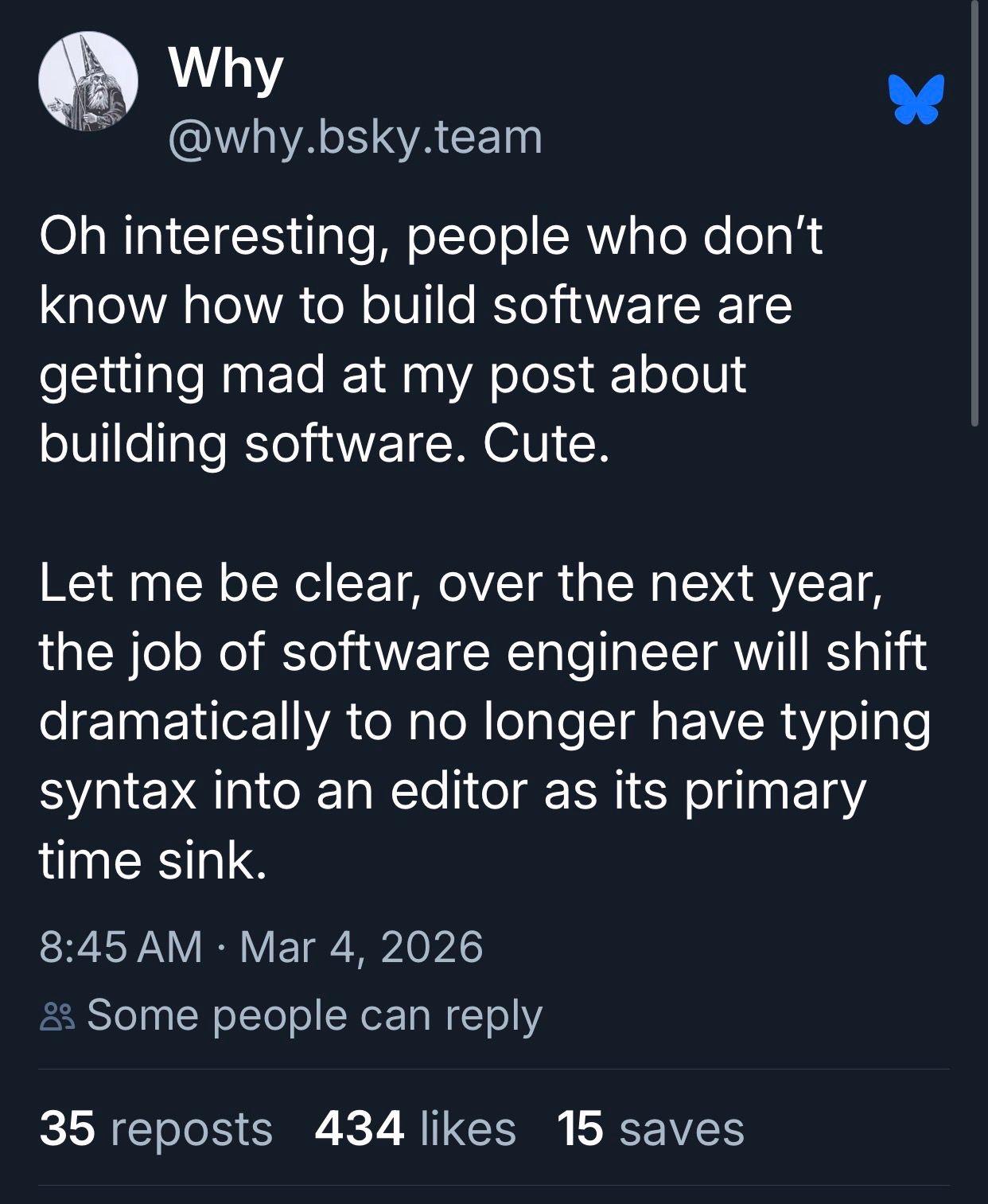Click the number 15 beside saves
The height and width of the screenshot is (1204, 988).
pos(580,1128)
